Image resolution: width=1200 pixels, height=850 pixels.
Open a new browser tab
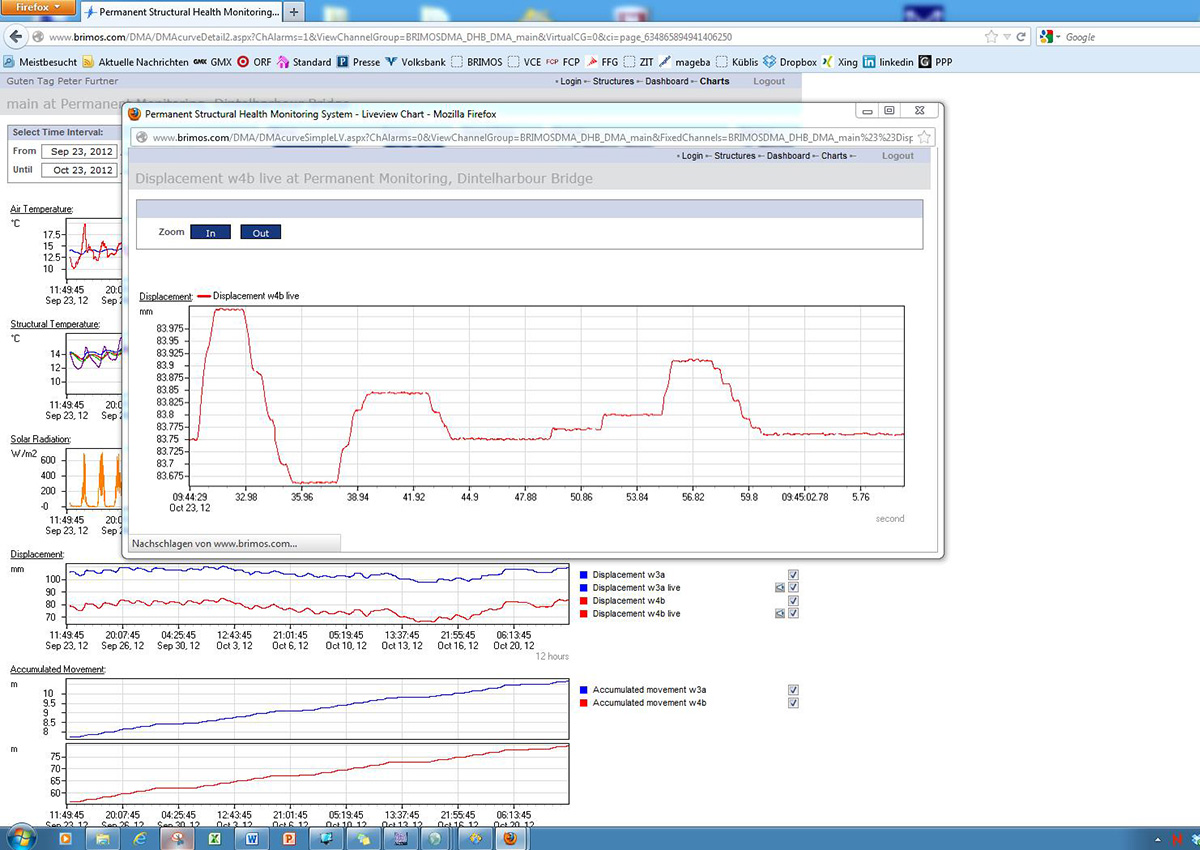pyautogui.click(x=294, y=12)
